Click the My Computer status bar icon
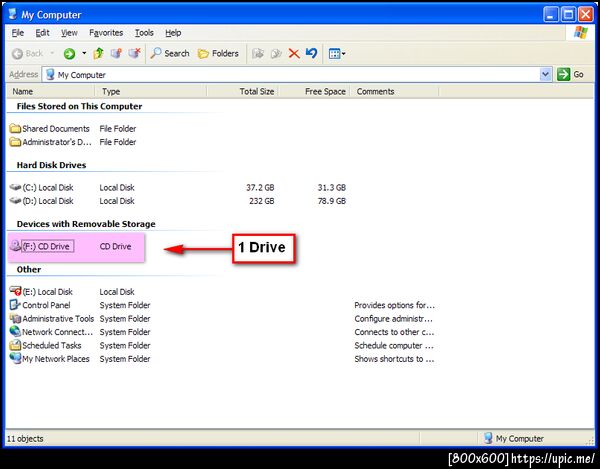 tap(488, 438)
